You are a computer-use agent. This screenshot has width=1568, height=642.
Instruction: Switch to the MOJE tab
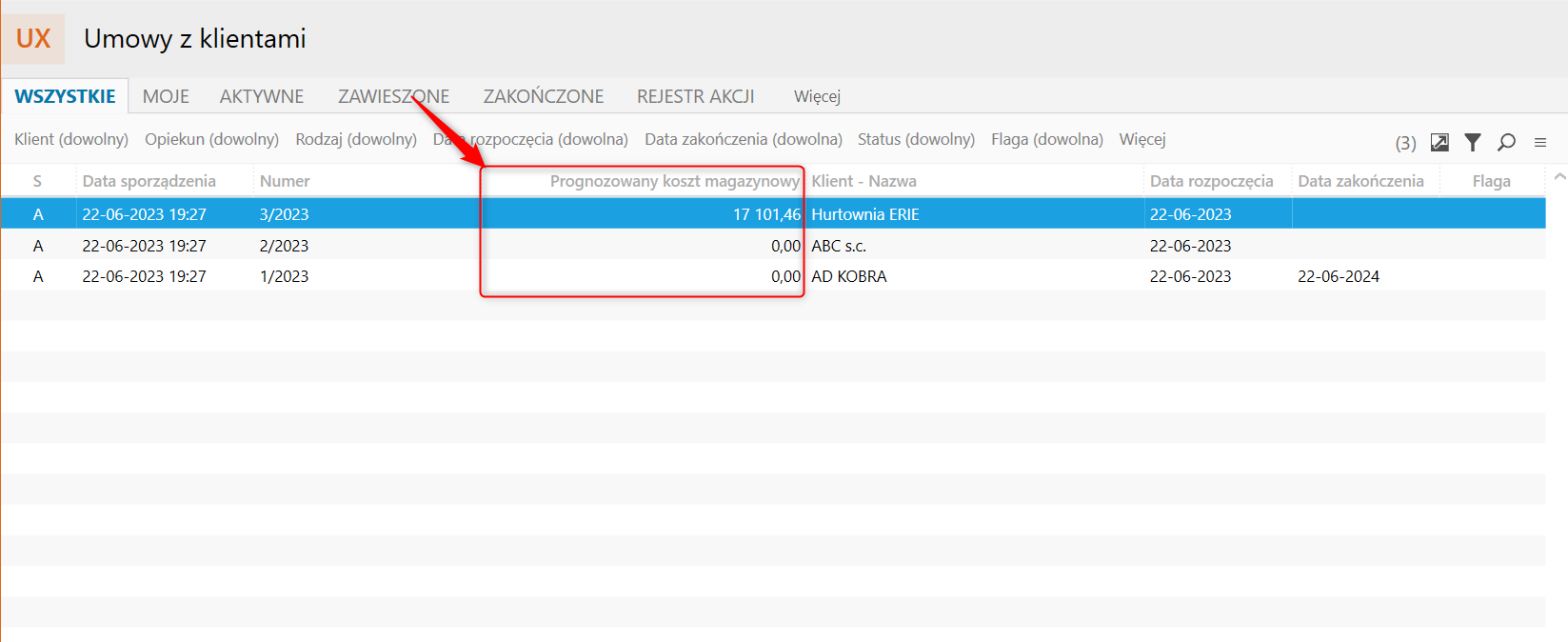click(x=166, y=96)
